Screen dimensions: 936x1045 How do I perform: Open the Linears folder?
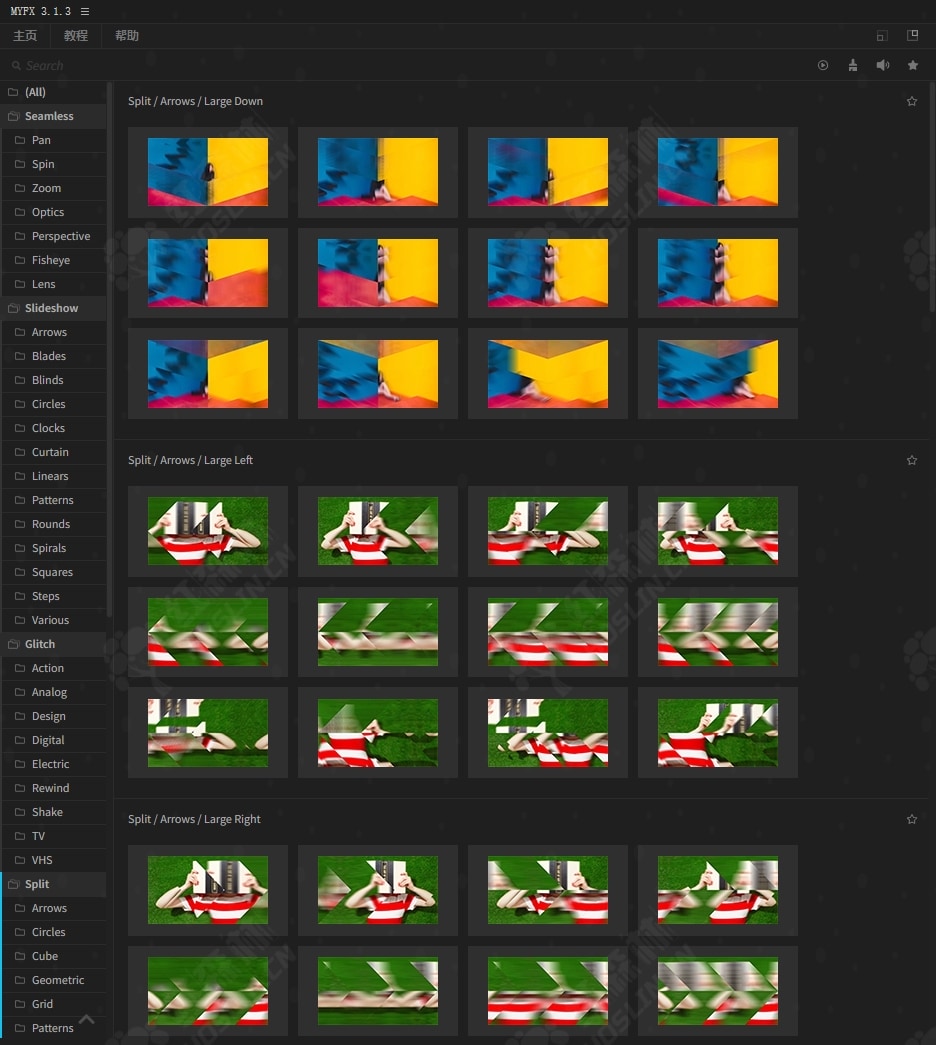(54, 476)
